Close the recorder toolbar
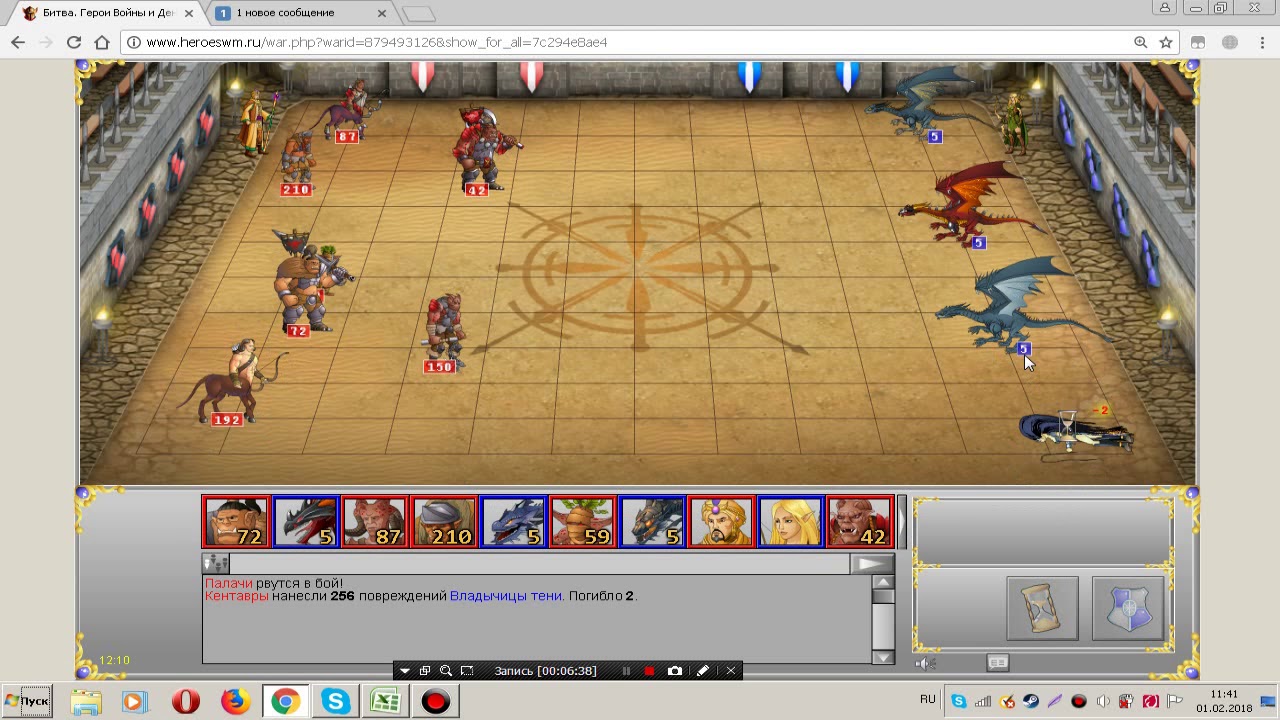Viewport: 1280px width, 720px height. click(x=731, y=671)
